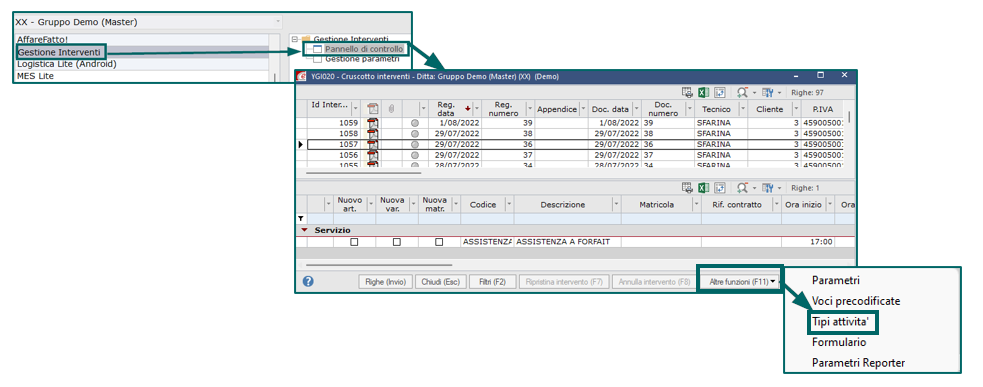Image resolution: width=983 pixels, height=387 pixels.
Task: Click the 17:00 Ora inizio cell
Action: pyautogui.click(x=808, y=241)
